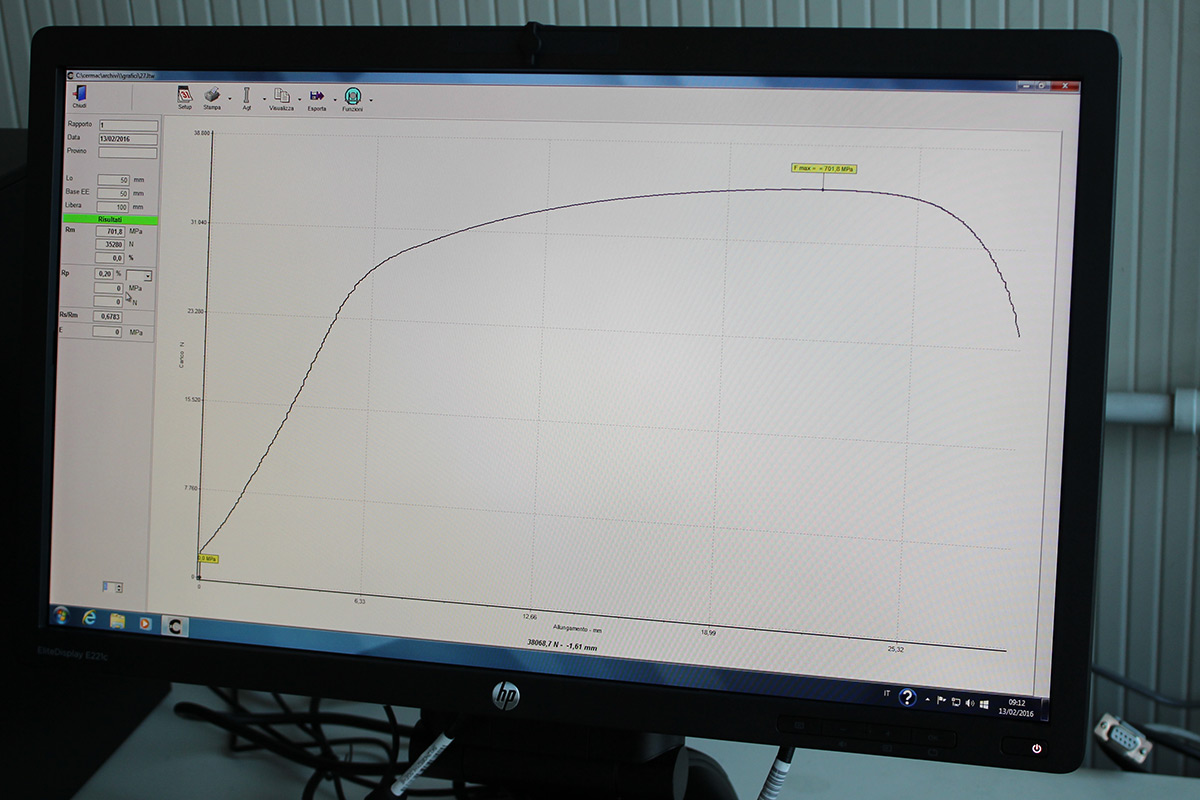Screen dimensions: 1200x800
Task: Click the green Risultati bar
Action: [109, 218]
